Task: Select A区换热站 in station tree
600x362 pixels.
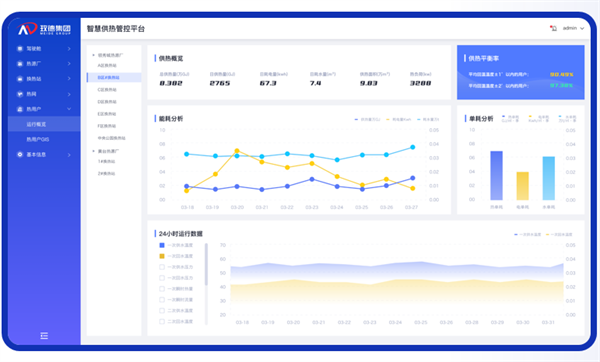Action: (x=107, y=65)
